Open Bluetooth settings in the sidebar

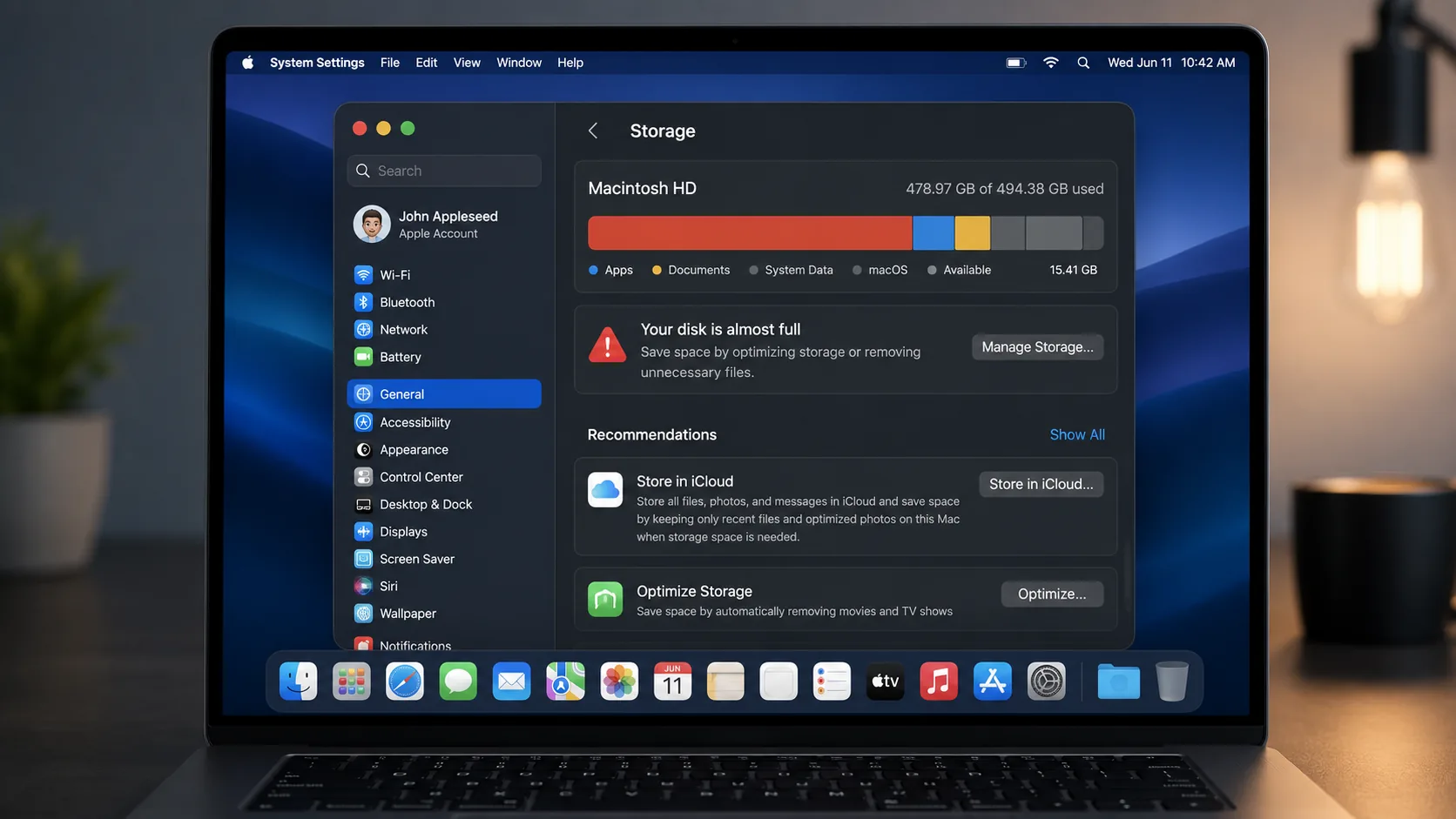pos(444,302)
